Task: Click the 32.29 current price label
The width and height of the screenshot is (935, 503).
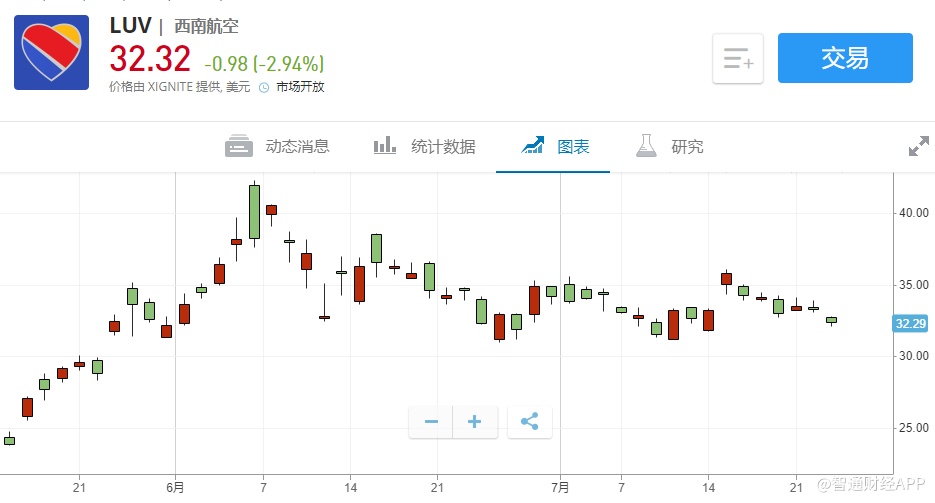Action: 908,323
